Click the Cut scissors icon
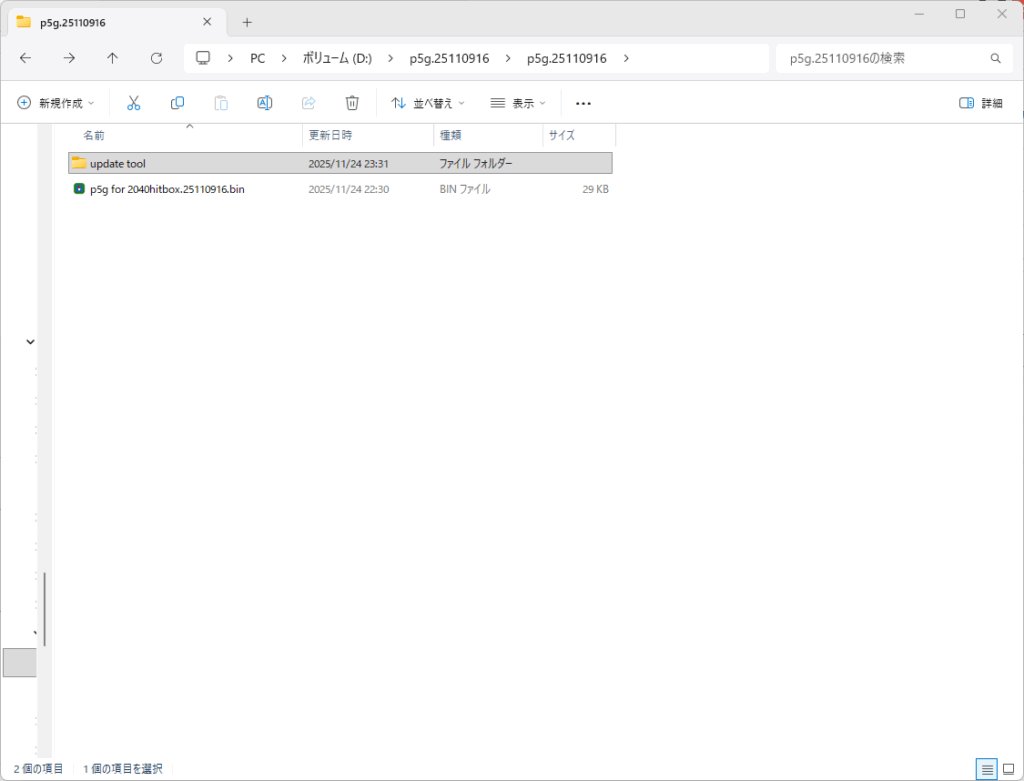 coord(133,103)
